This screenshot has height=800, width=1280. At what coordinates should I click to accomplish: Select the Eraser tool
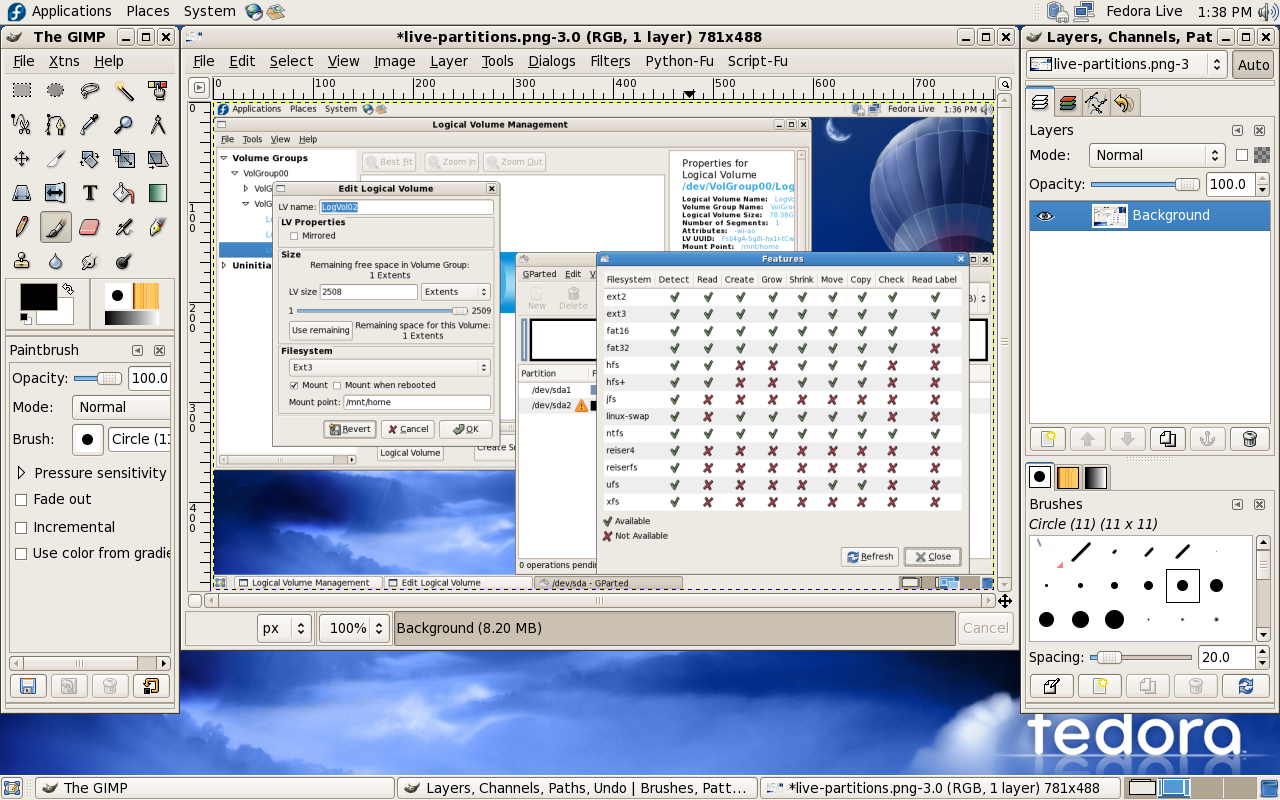(89, 227)
